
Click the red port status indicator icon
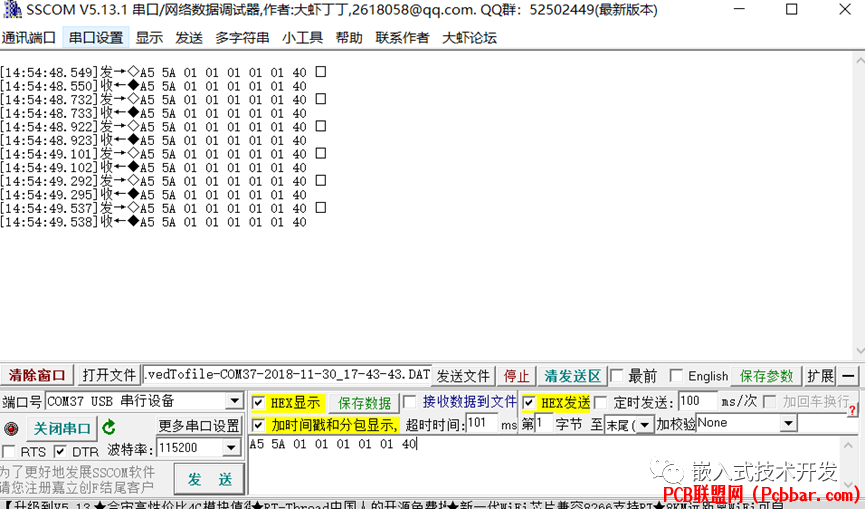pyautogui.click(x=11, y=428)
